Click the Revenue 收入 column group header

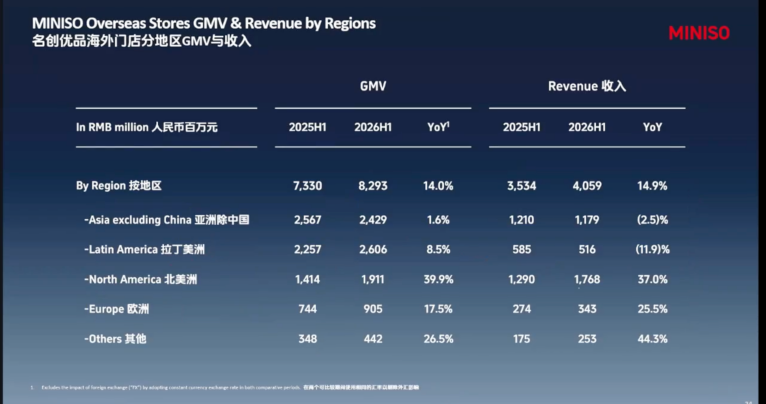click(x=587, y=86)
